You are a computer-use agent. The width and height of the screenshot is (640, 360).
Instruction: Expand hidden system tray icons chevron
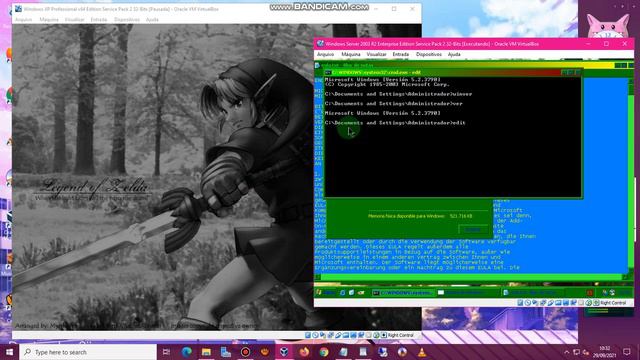pyautogui.click(x=567, y=352)
